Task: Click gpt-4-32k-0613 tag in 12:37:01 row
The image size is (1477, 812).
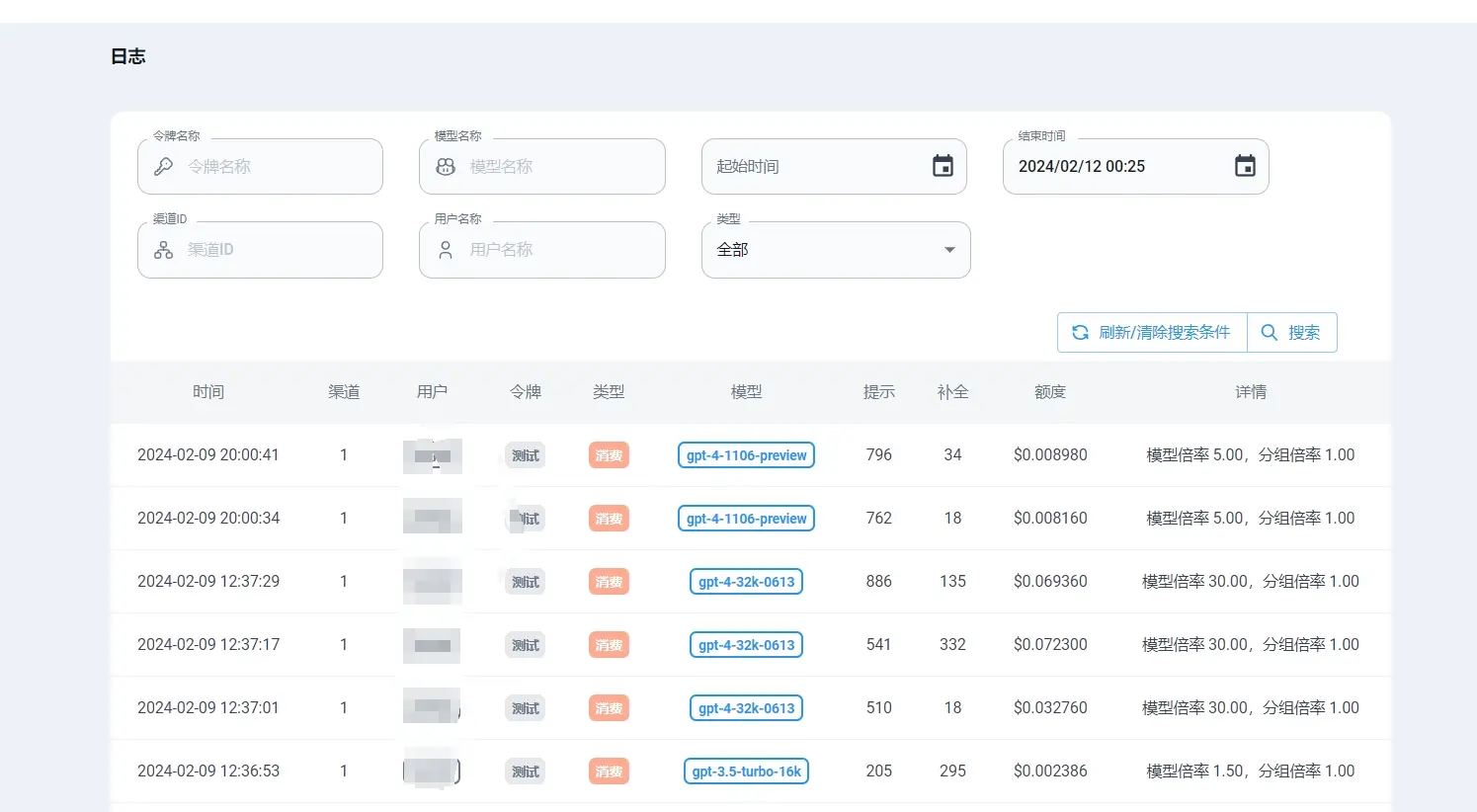Action: [x=746, y=708]
